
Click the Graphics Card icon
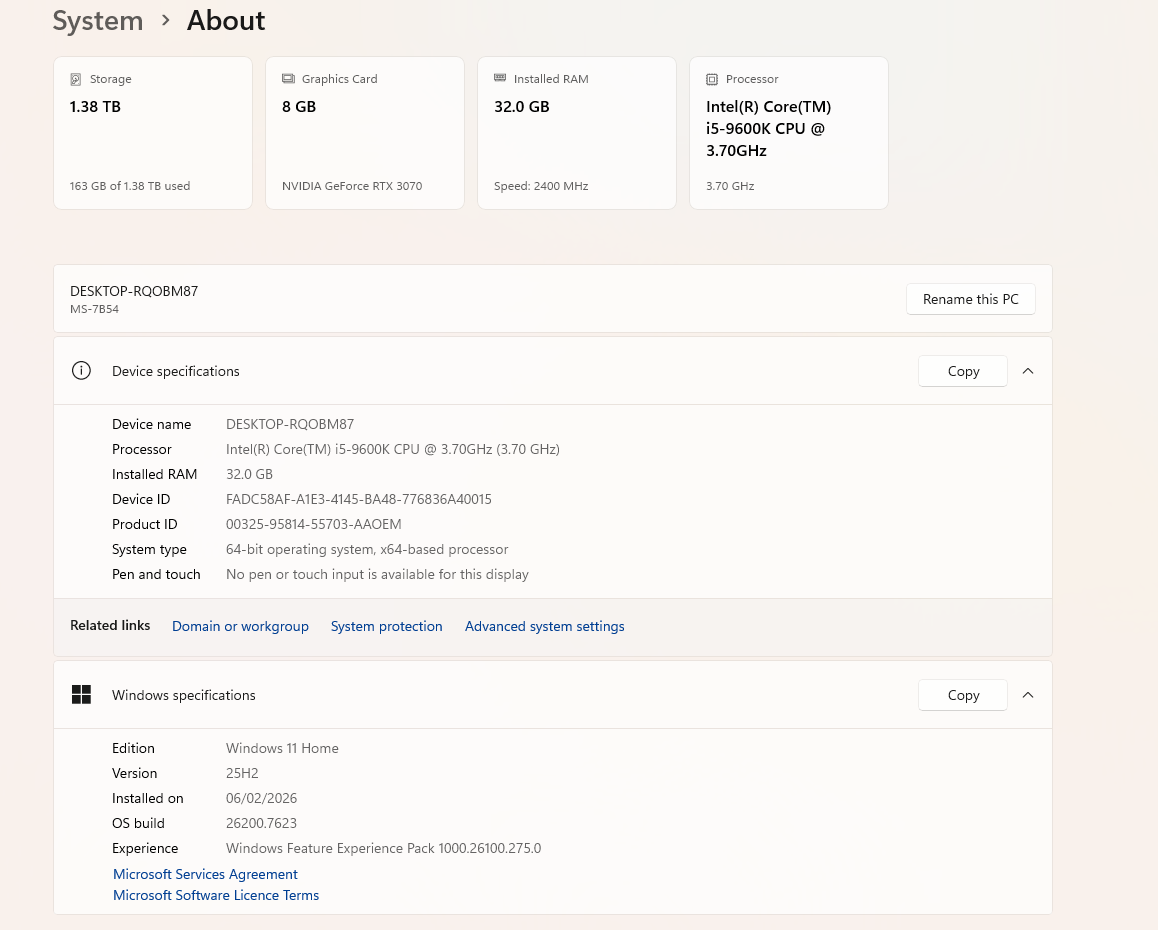(x=288, y=79)
